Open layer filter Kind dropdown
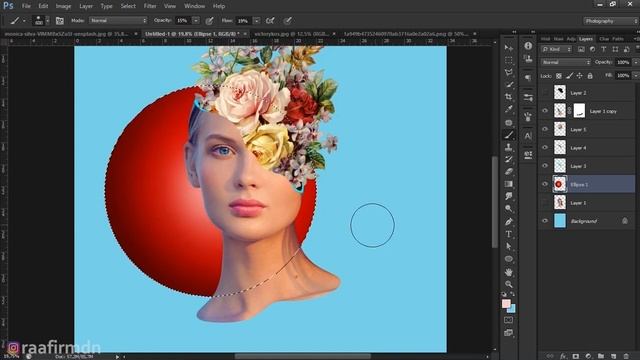Viewport: 640px width, 360px height. coord(557,49)
